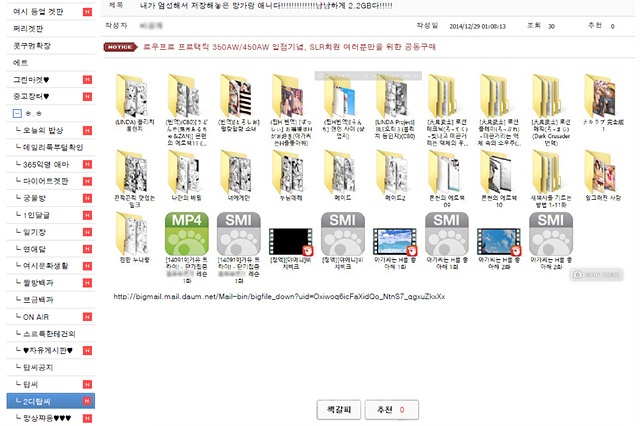Image resolution: width=640 pixels, height=426 pixels.
Task: Go to the 오늘의 밥상 board
Action: tap(43, 130)
